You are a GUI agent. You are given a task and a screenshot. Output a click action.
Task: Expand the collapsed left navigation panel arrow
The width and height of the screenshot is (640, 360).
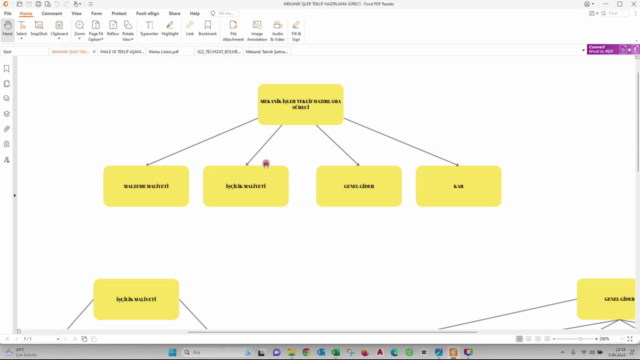click(x=15, y=196)
